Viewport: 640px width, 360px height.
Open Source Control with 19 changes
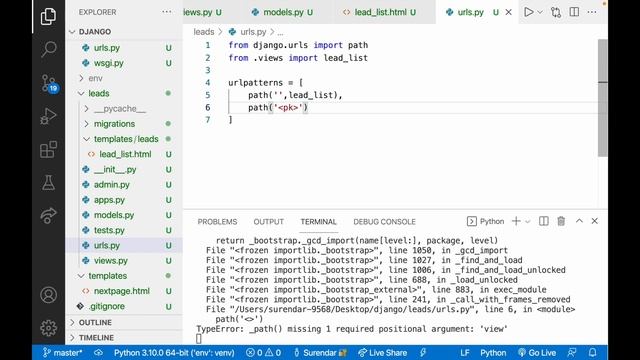coord(49,83)
